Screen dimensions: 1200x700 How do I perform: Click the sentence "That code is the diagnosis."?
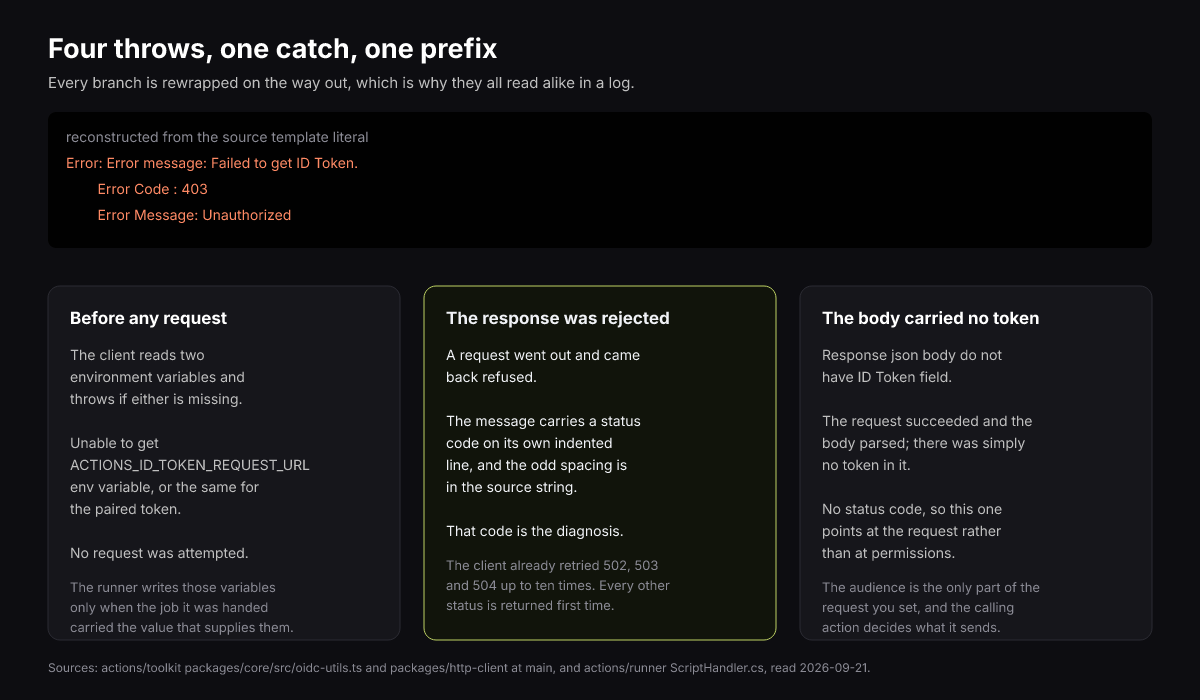point(535,531)
